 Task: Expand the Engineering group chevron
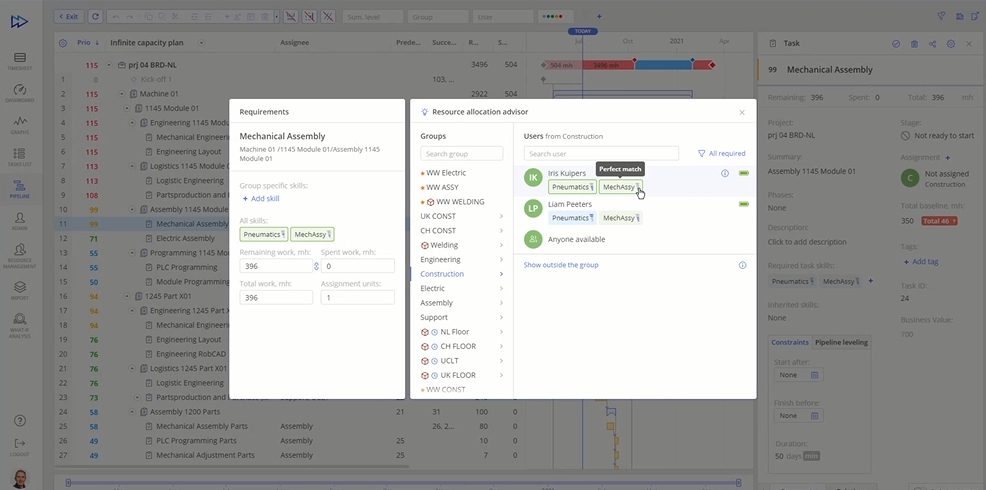click(501, 260)
